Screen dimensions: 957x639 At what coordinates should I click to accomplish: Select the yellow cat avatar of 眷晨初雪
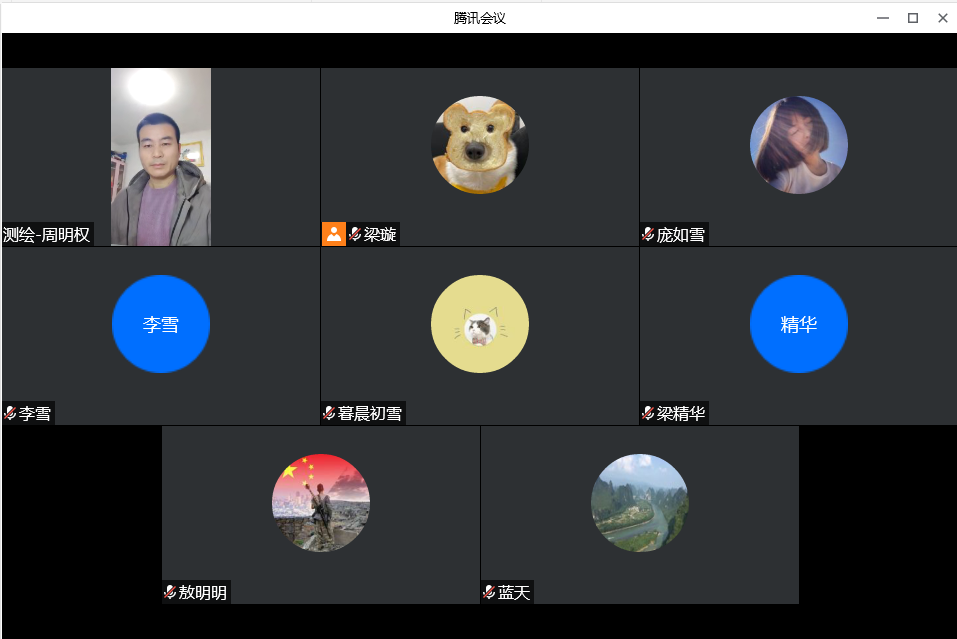coord(479,324)
